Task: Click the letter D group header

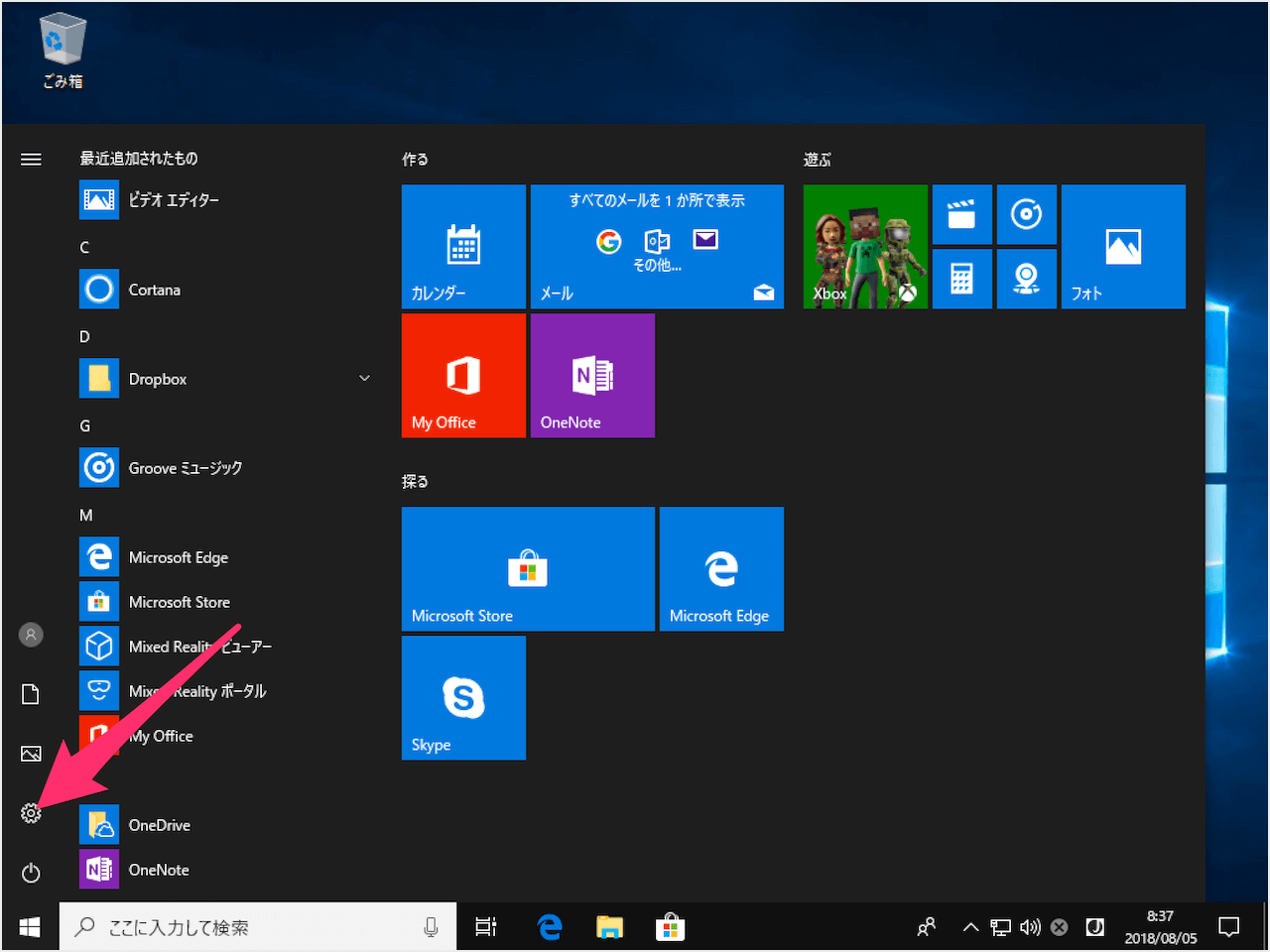Action: [84, 336]
